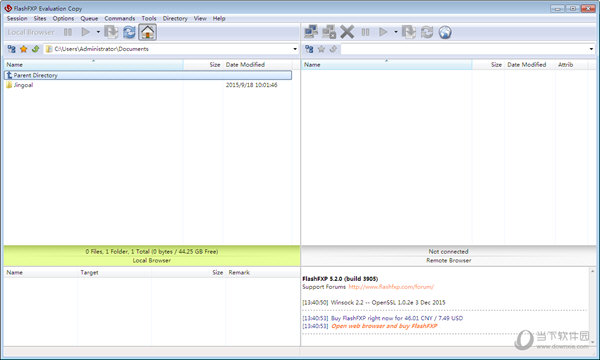Viewport: 600px width, 360px height.
Task: Click the queue Target column header
Action: coord(114,272)
